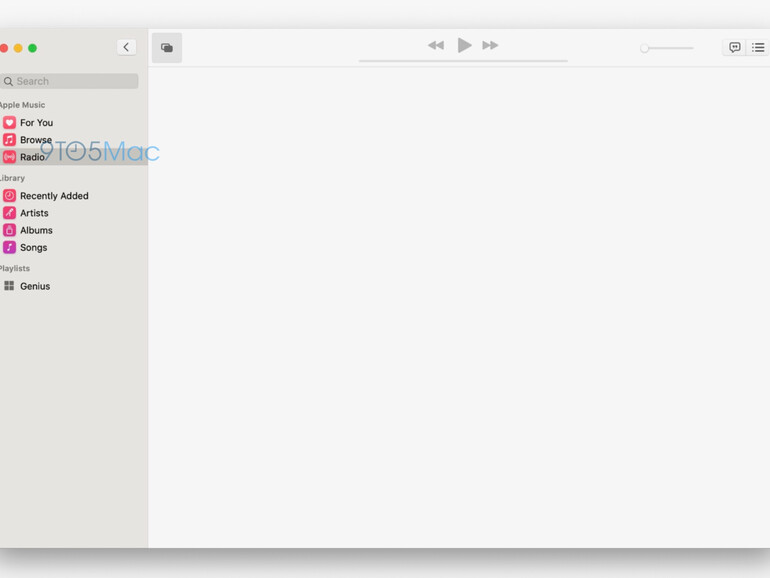
Task: Click the Artists microphone icon
Action: tap(9, 213)
